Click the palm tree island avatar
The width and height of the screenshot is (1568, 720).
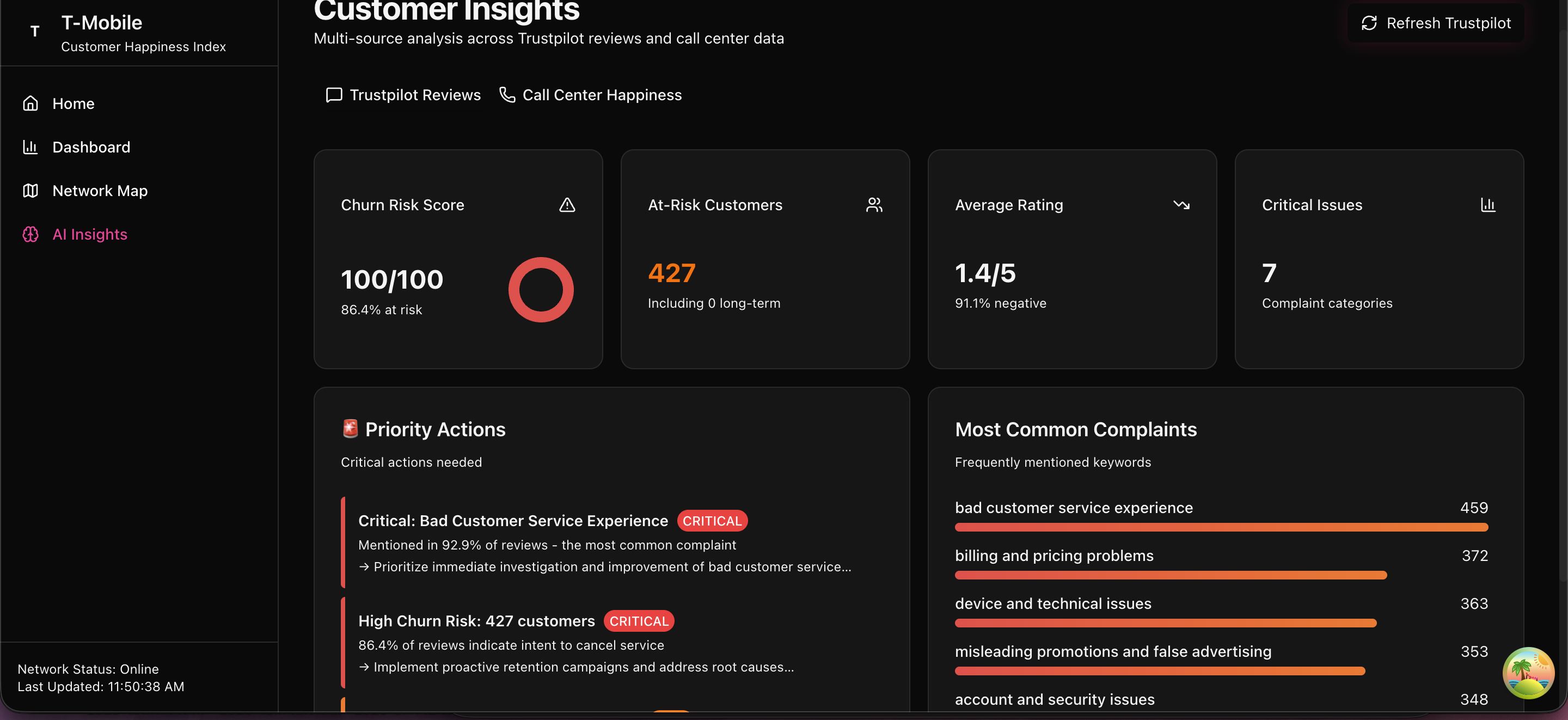1528,673
